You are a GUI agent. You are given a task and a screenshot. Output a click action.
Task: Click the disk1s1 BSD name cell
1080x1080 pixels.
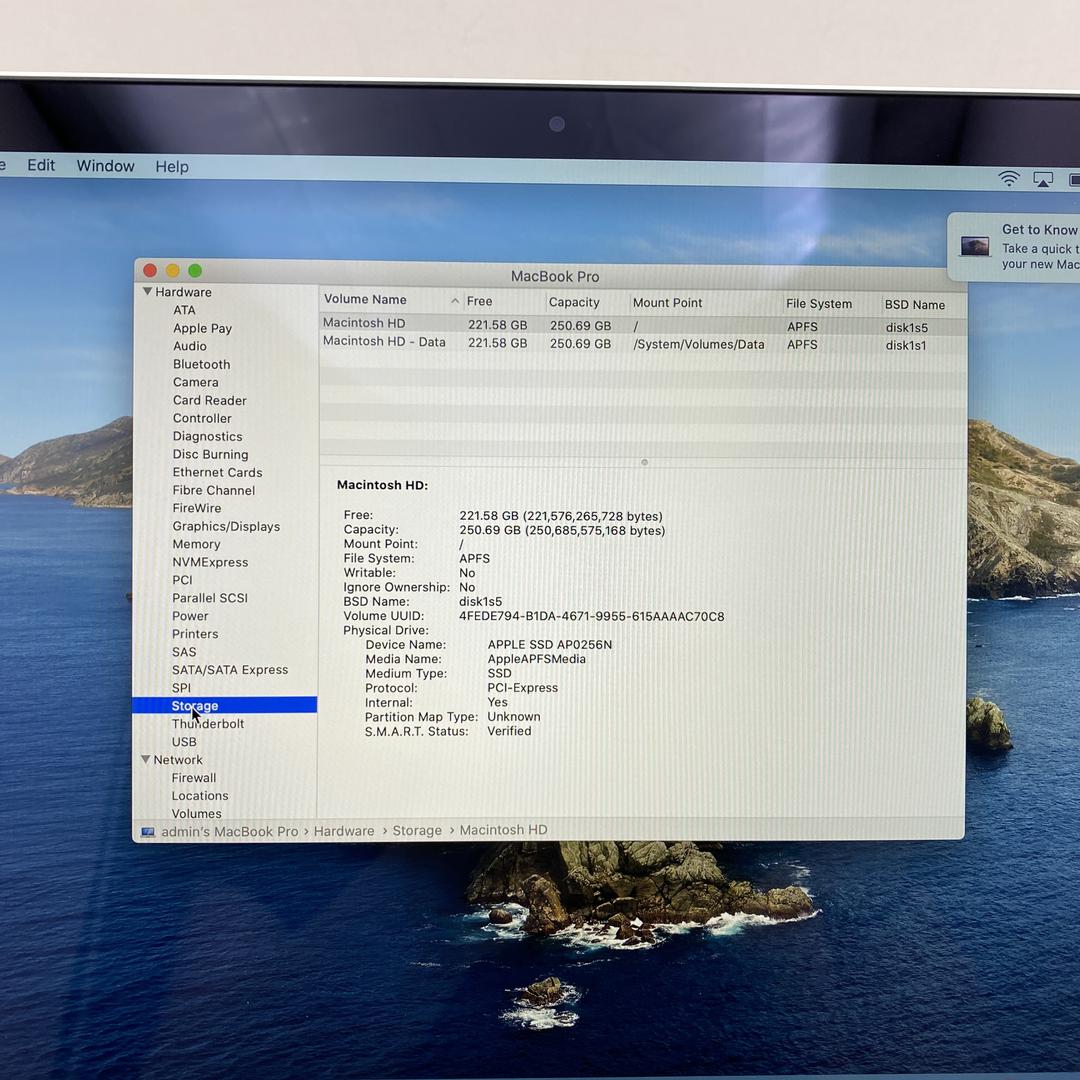906,345
